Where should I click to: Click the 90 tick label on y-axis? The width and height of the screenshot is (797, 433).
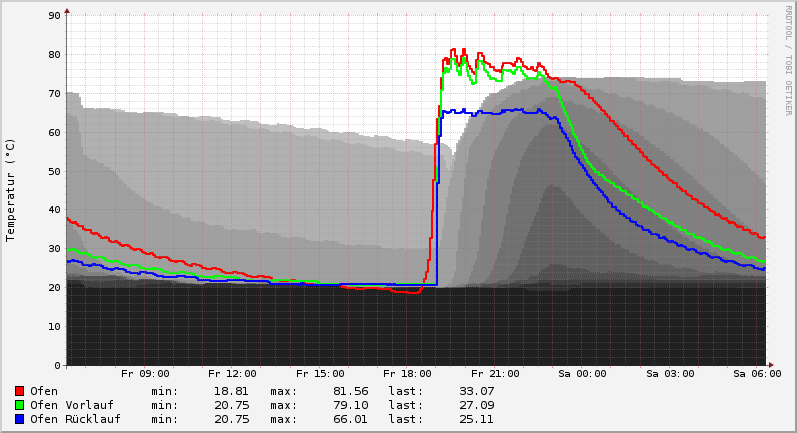pos(55,15)
